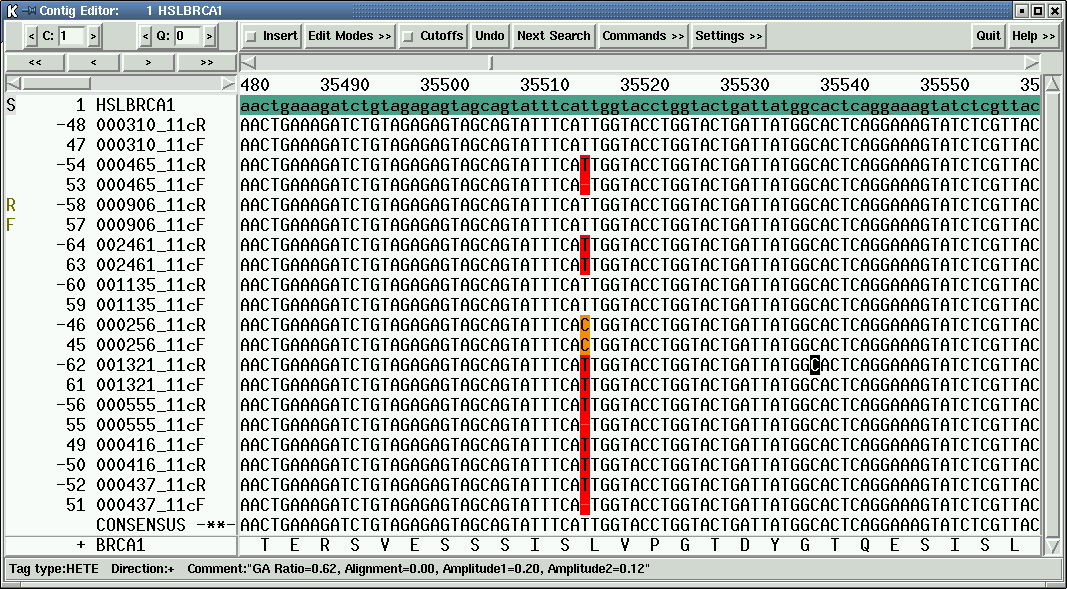Decrease the Q quality cutoff value

(146, 36)
